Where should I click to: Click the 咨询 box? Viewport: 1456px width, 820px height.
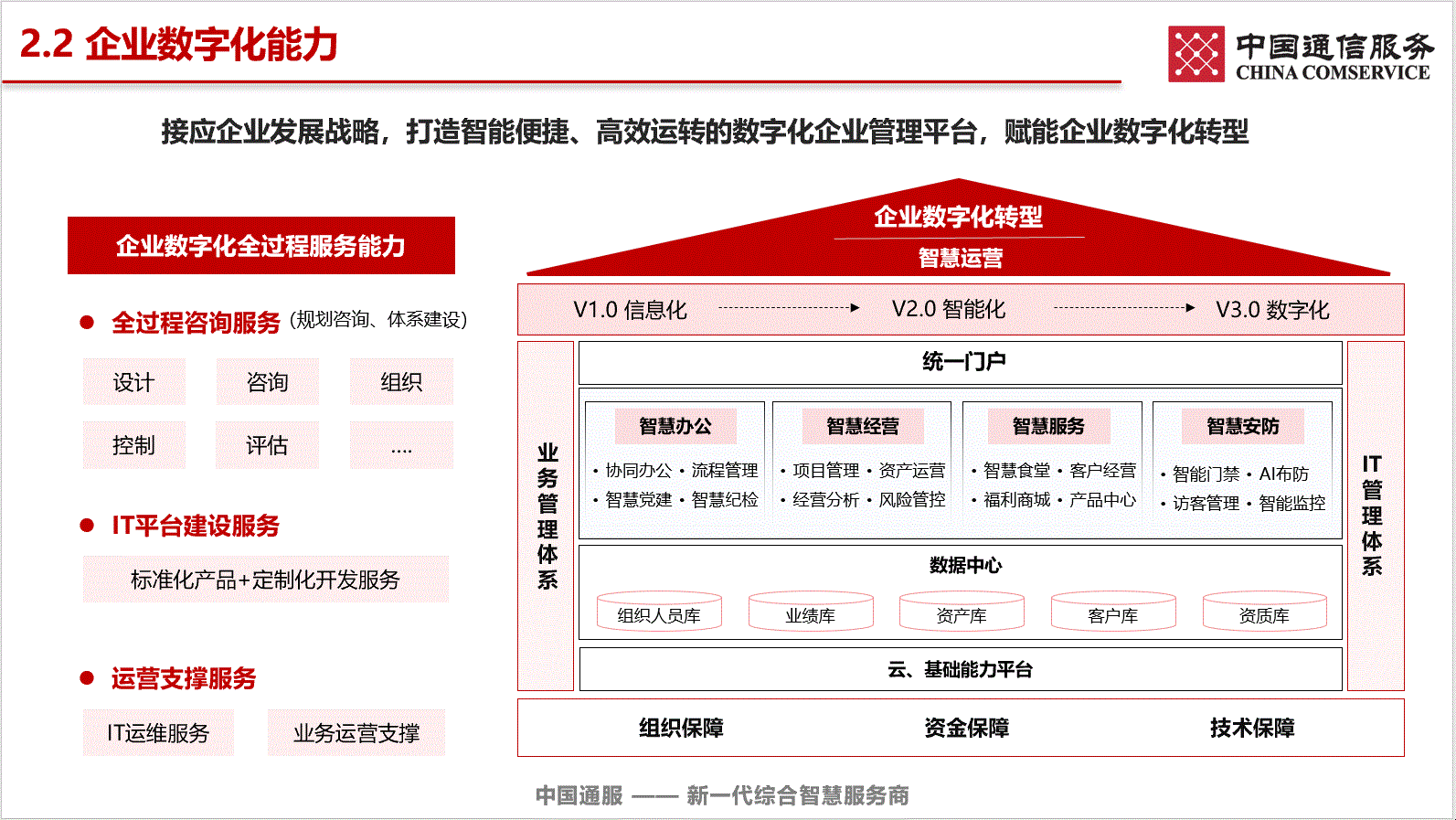point(267,382)
